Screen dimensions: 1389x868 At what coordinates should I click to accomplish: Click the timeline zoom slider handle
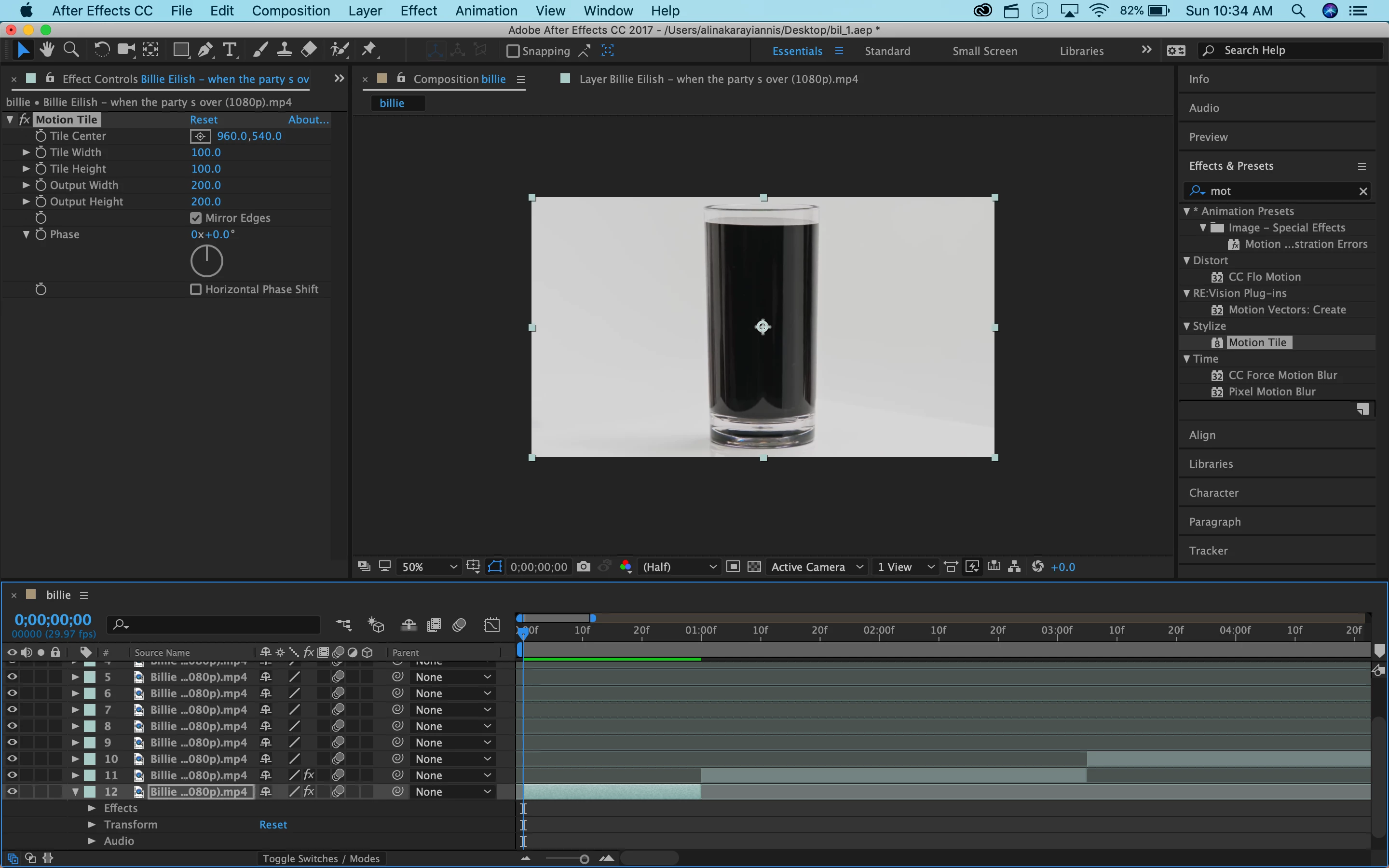(x=585, y=859)
